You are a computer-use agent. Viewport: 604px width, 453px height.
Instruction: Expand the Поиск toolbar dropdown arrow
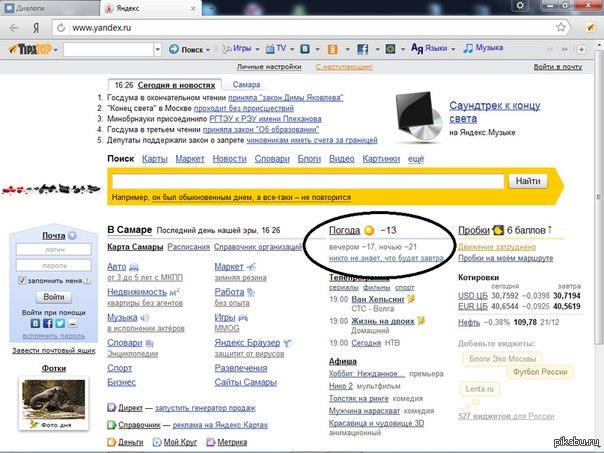pyautogui.click(x=208, y=50)
